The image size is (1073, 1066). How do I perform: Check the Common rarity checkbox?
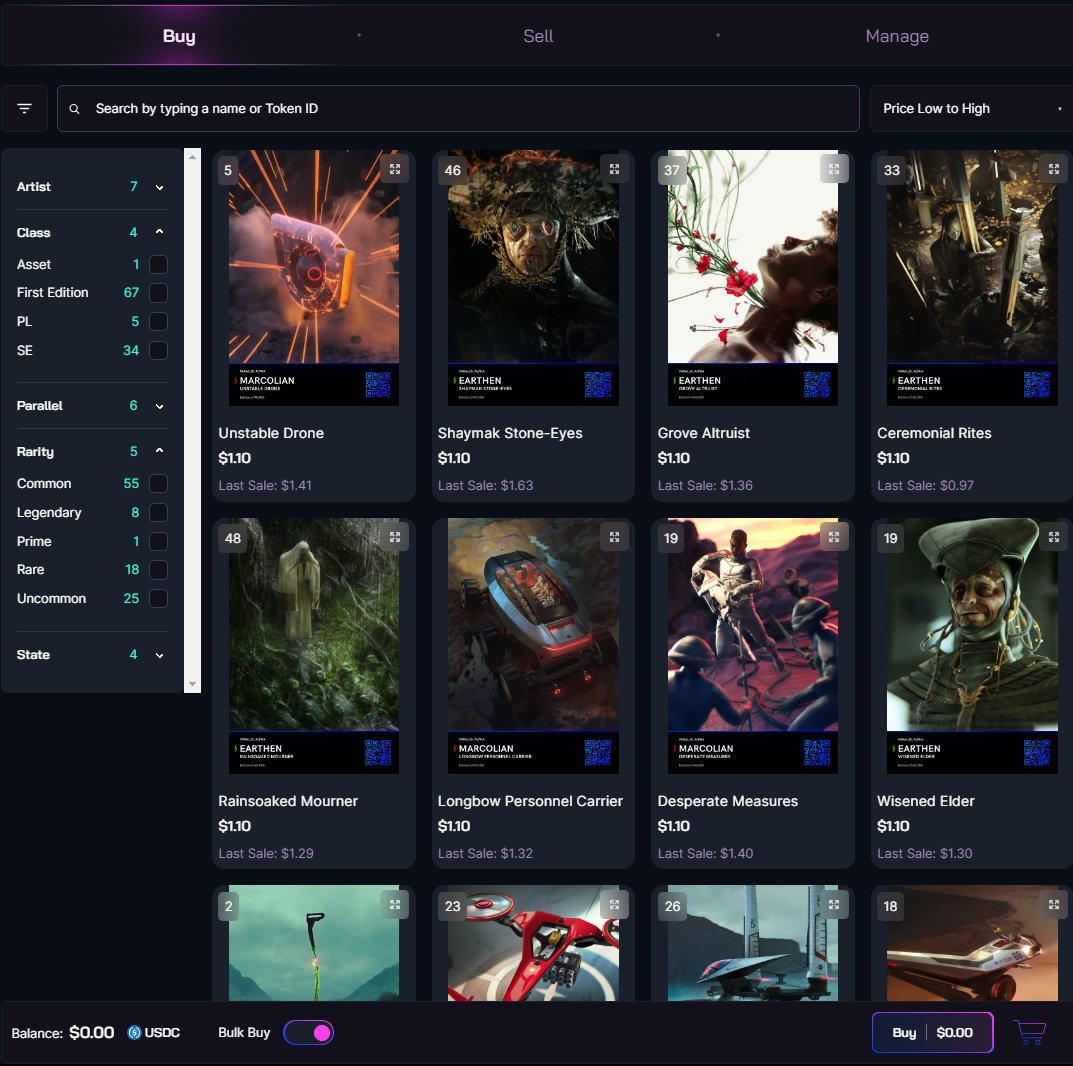click(x=158, y=484)
